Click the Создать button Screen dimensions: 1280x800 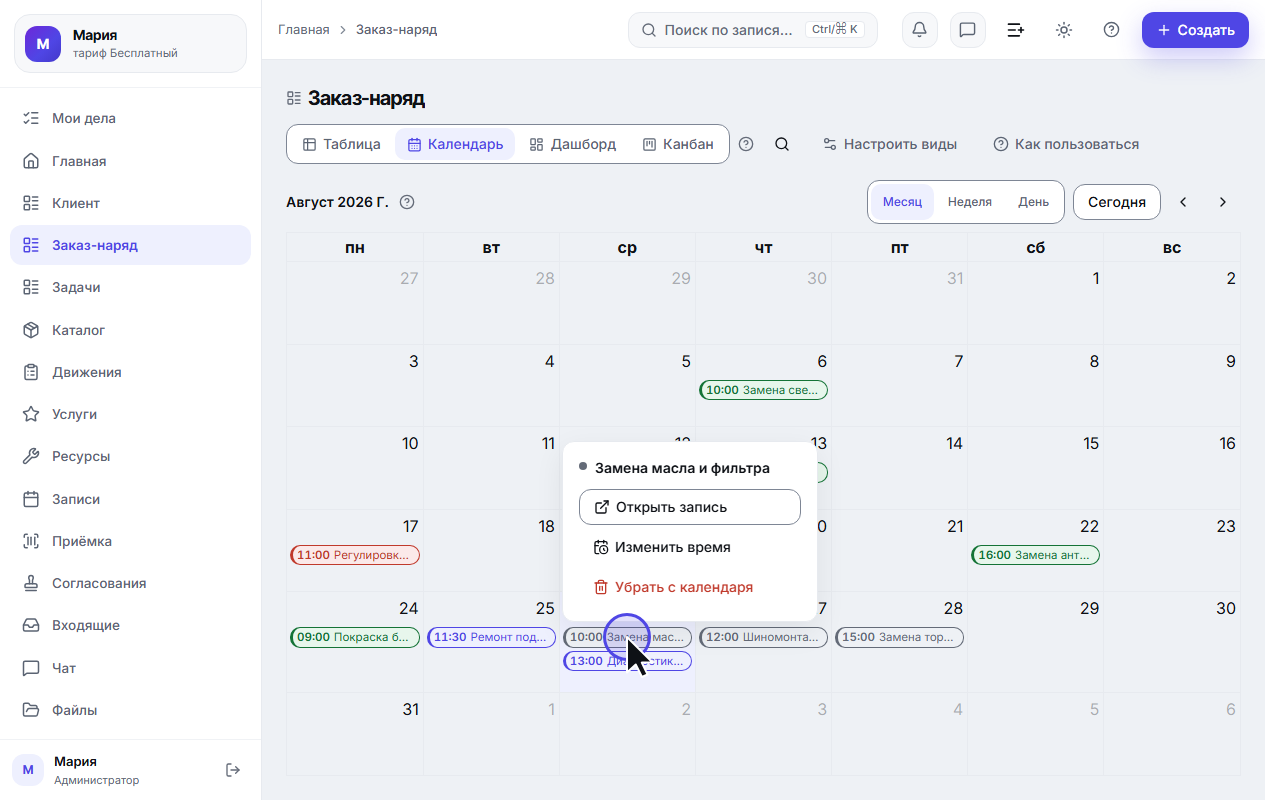(1195, 30)
